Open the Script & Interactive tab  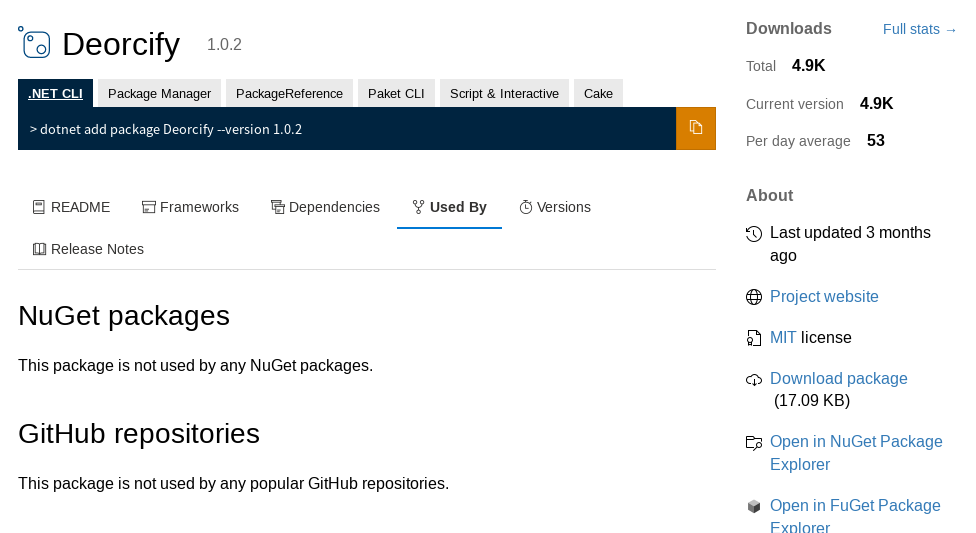pos(504,93)
